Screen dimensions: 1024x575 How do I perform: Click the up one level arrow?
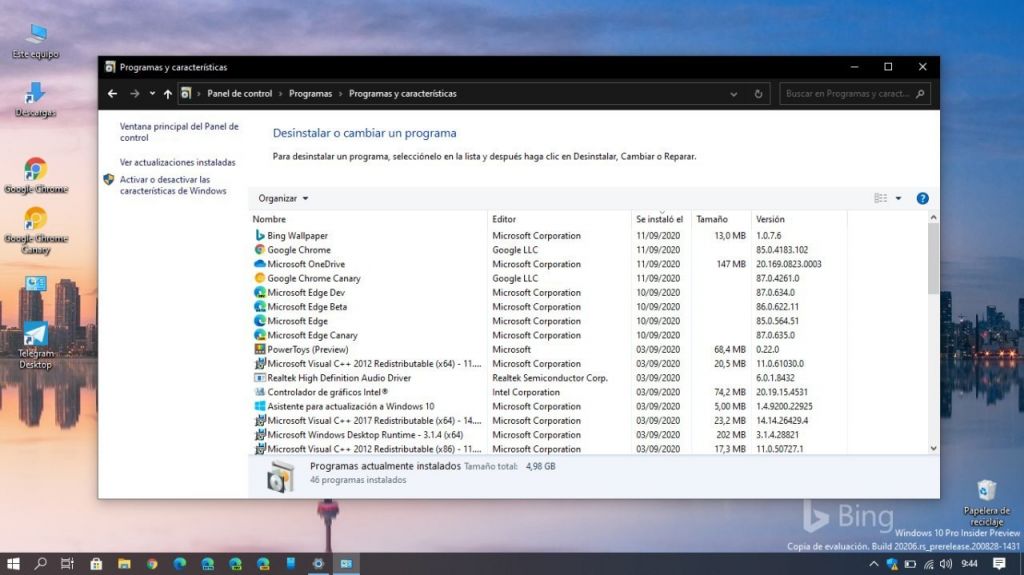[x=167, y=94]
